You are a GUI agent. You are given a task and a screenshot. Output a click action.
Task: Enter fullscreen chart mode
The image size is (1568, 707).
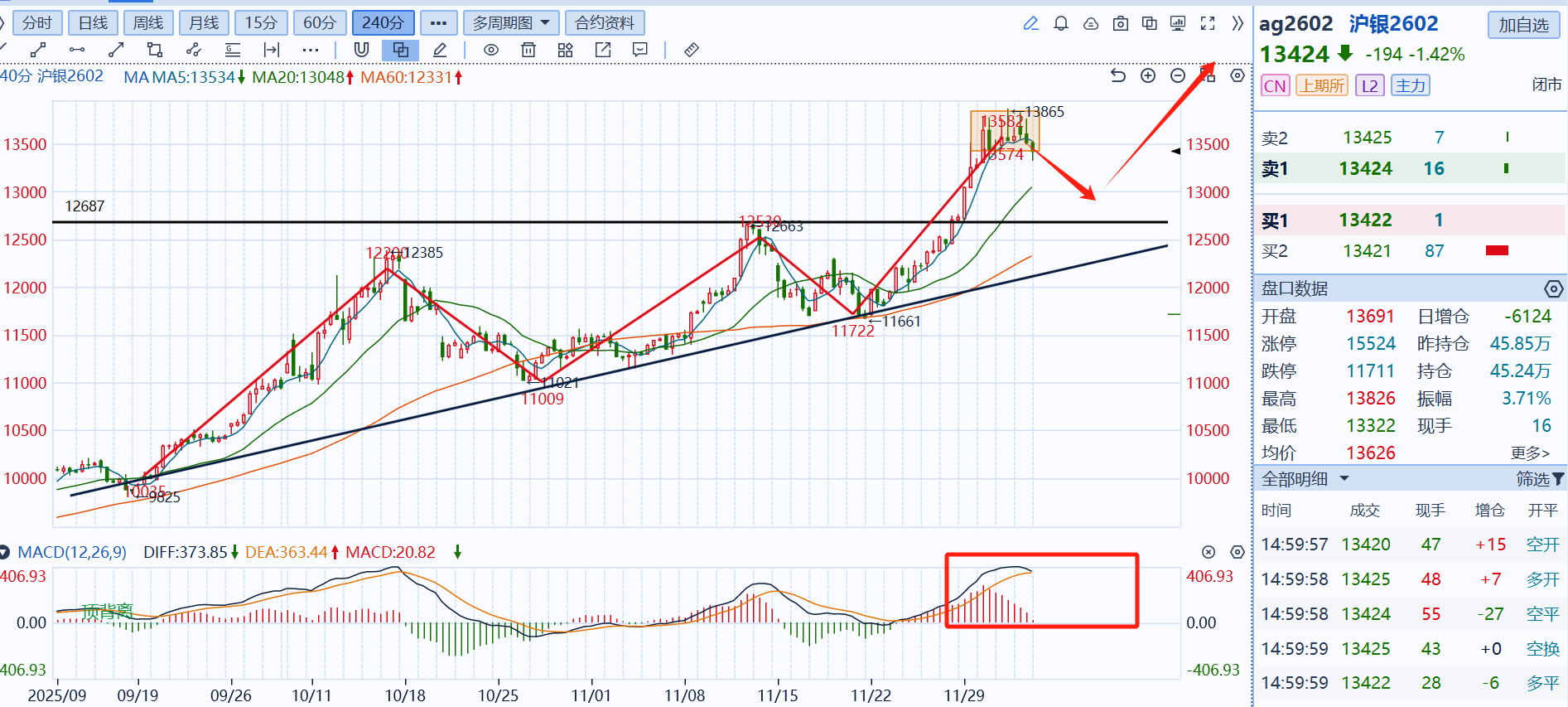pos(1208,23)
